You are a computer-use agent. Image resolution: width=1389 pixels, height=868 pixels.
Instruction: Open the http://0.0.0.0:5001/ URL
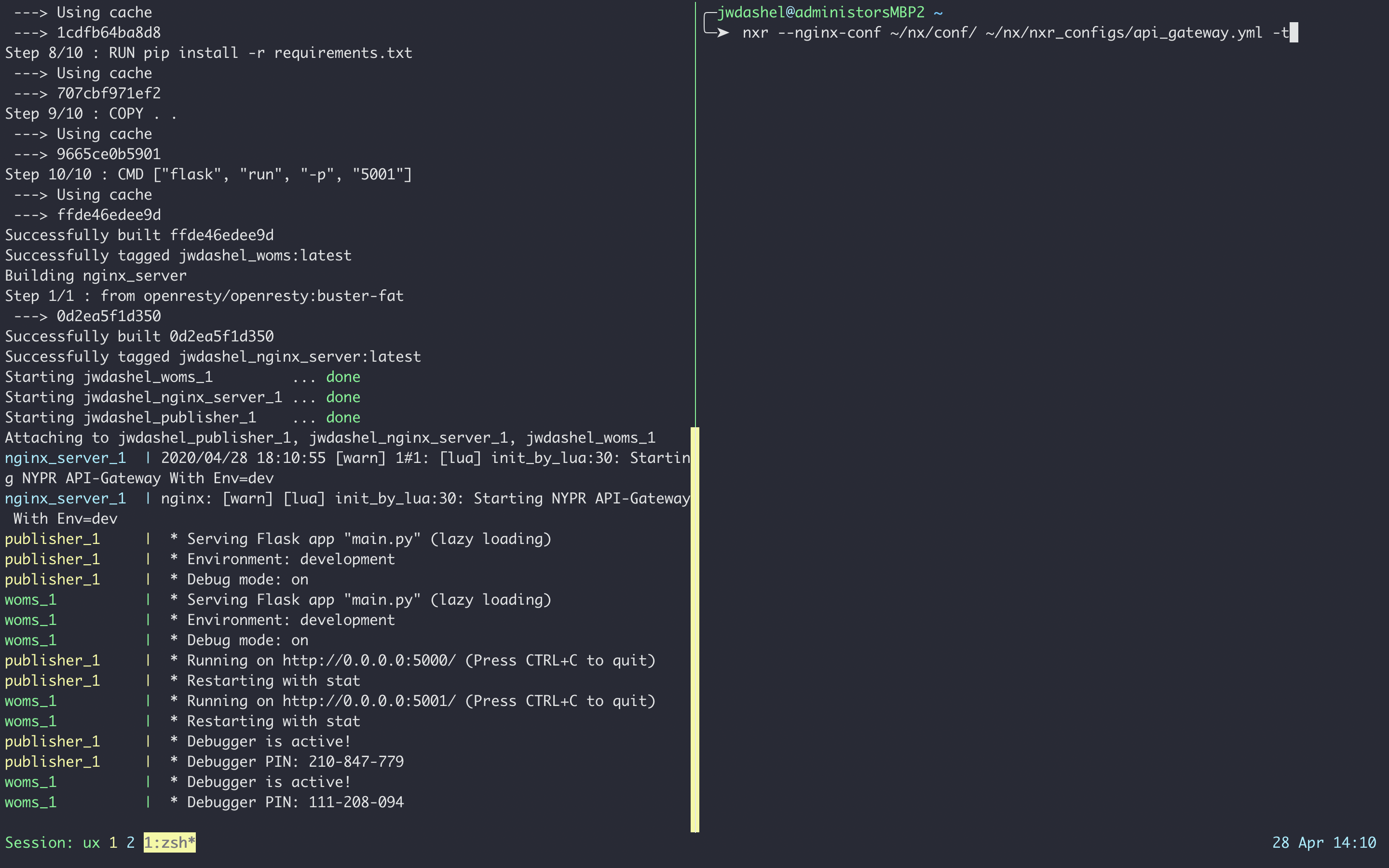369,701
